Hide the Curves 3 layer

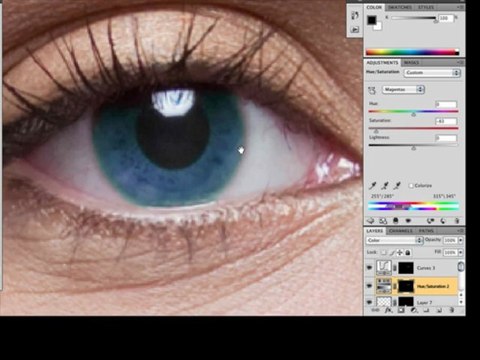pyautogui.click(x=369, y=268)
